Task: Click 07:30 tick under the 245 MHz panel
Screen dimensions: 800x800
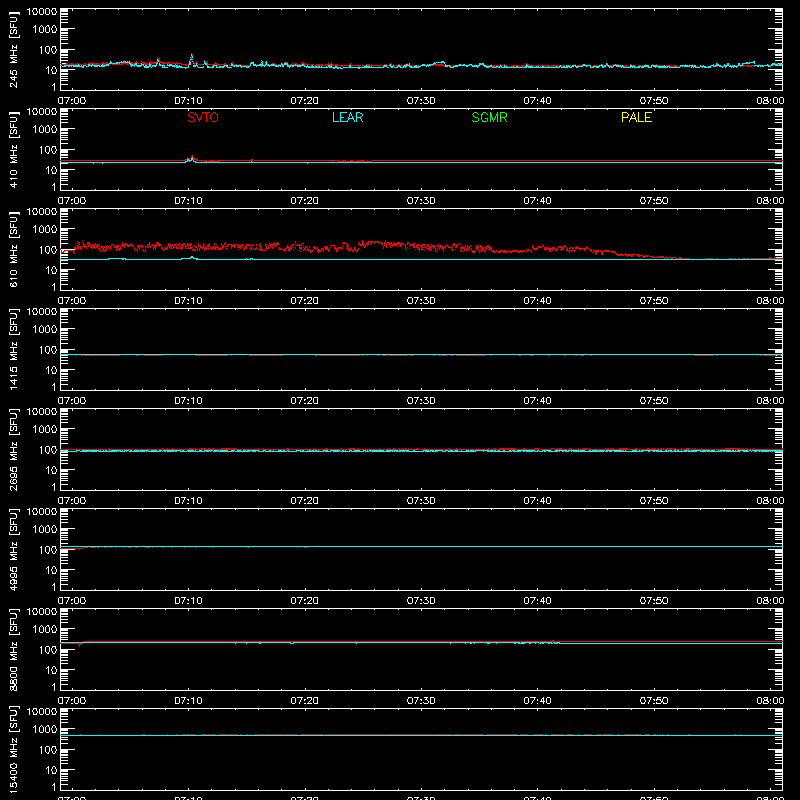Action: coord(421,101)
